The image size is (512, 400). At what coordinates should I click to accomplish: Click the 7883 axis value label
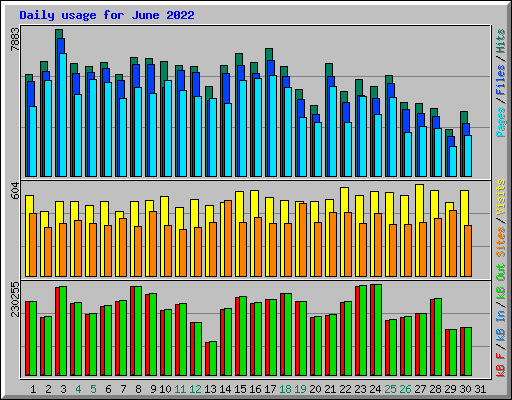point(15,39)
